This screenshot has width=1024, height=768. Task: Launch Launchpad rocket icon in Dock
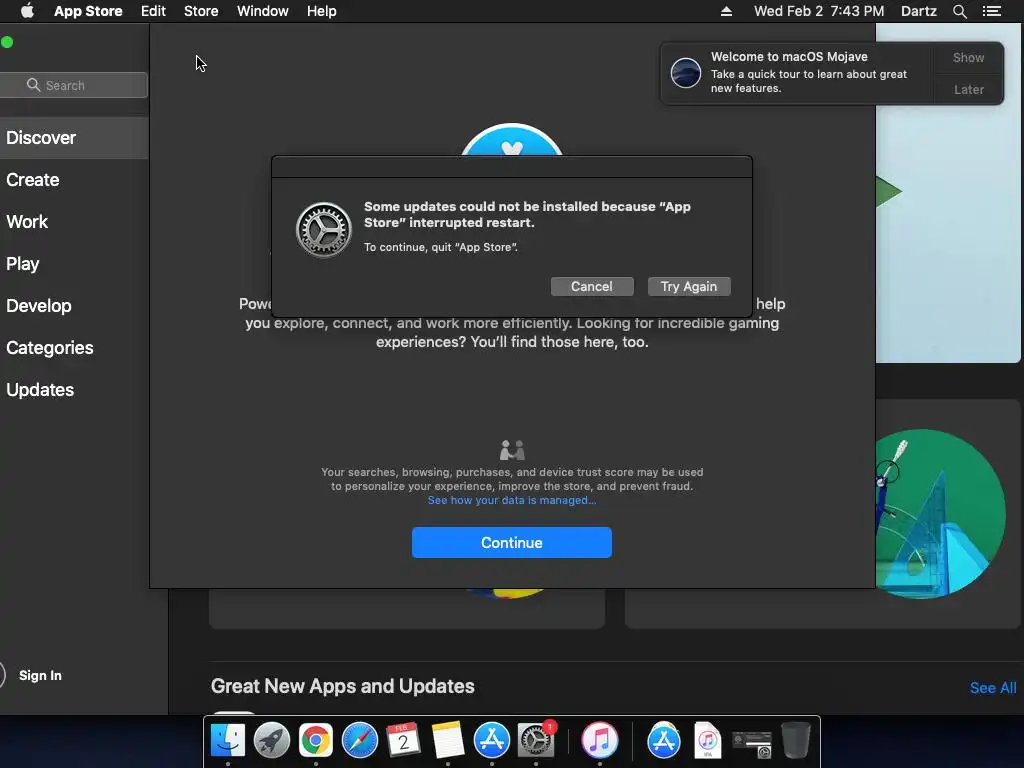[272, 741]
